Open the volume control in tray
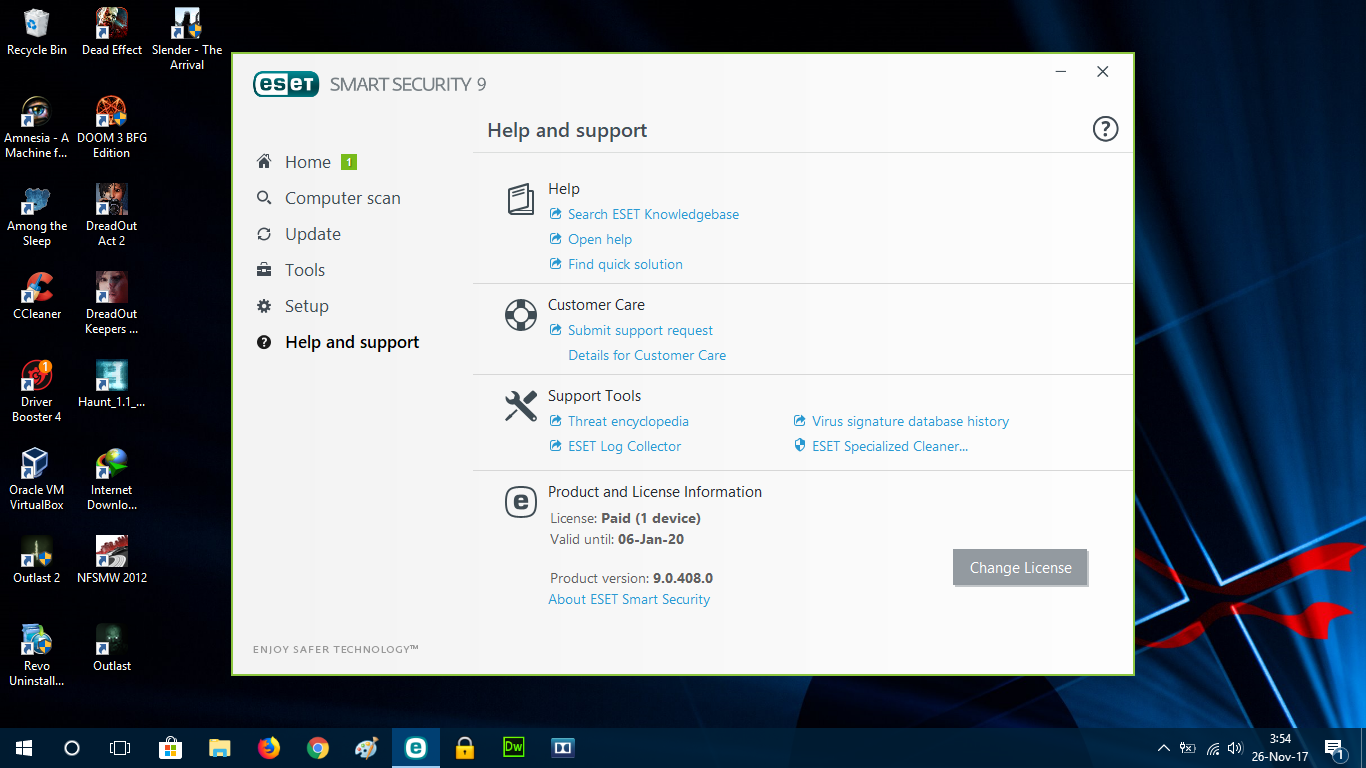 pyautogui.click(x=1236, y=747)
